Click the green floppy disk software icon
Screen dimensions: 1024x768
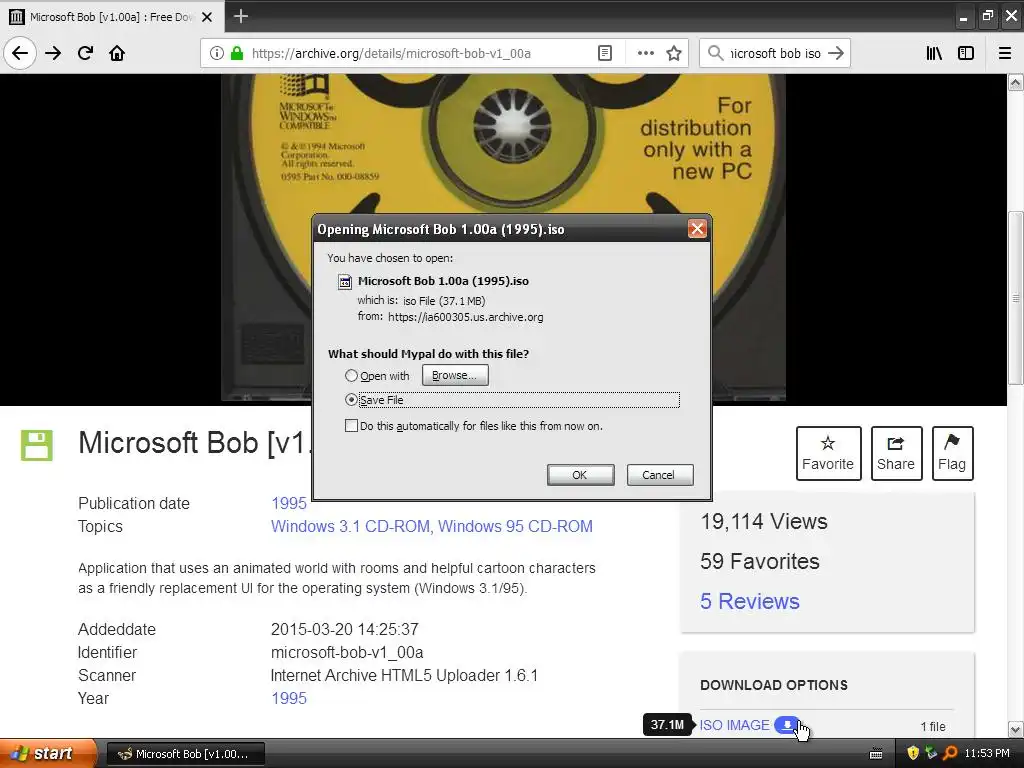pyautogui.click(x=37, y=445)
